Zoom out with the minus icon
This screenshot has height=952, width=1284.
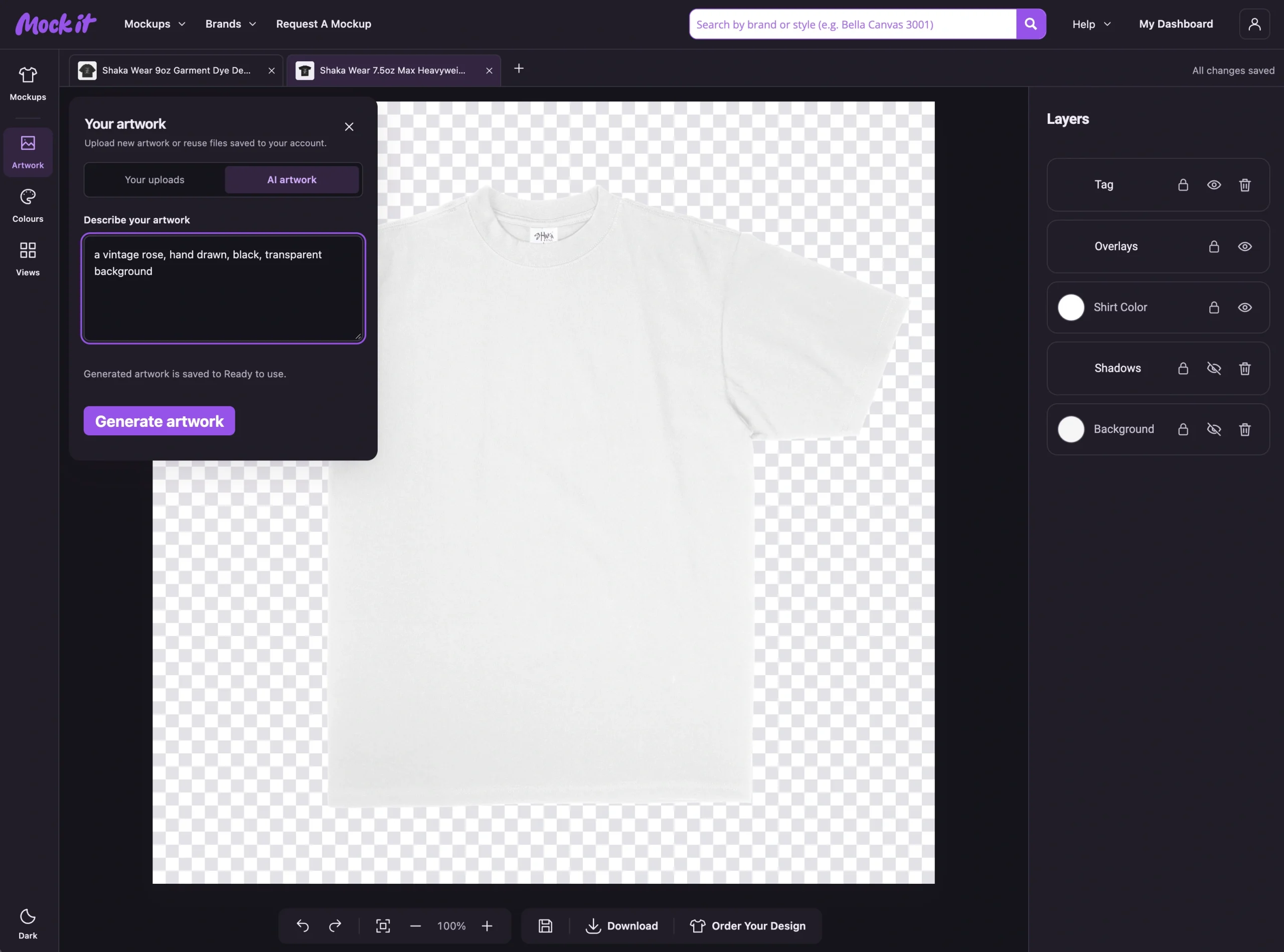point(415,925)
